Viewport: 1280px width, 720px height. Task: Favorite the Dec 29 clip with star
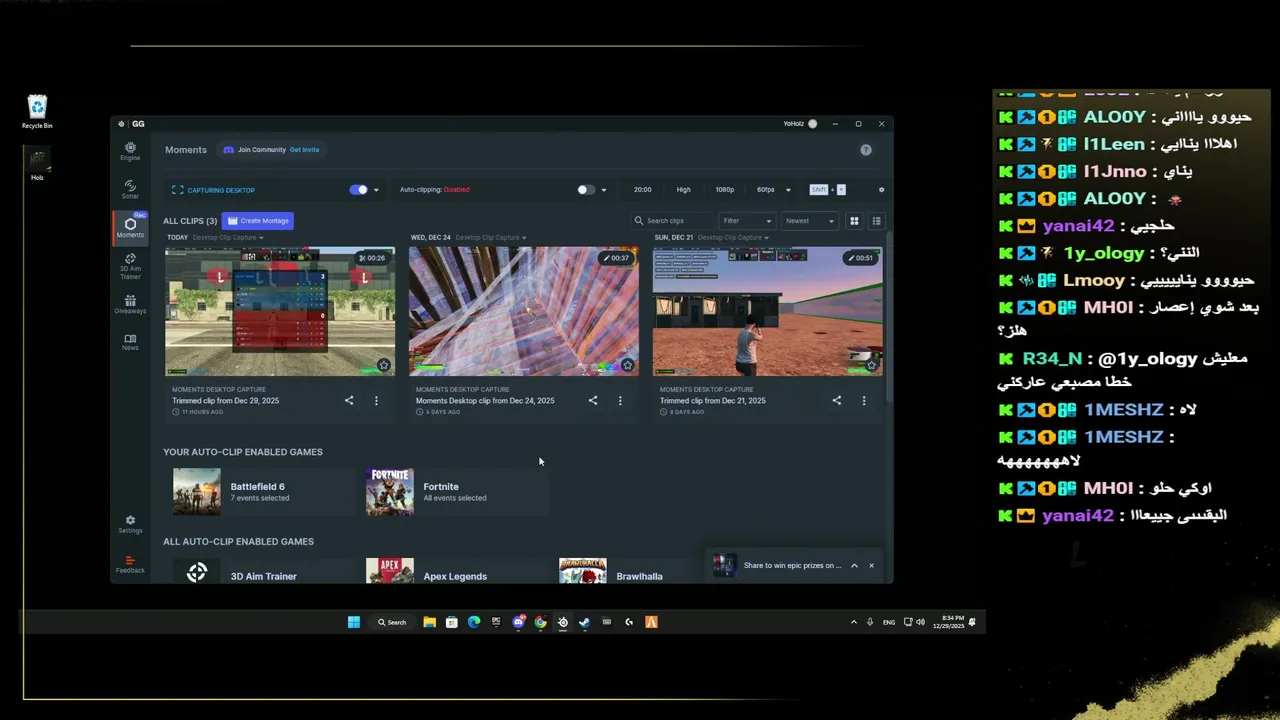pyautogui.click(x=384, y=365)
